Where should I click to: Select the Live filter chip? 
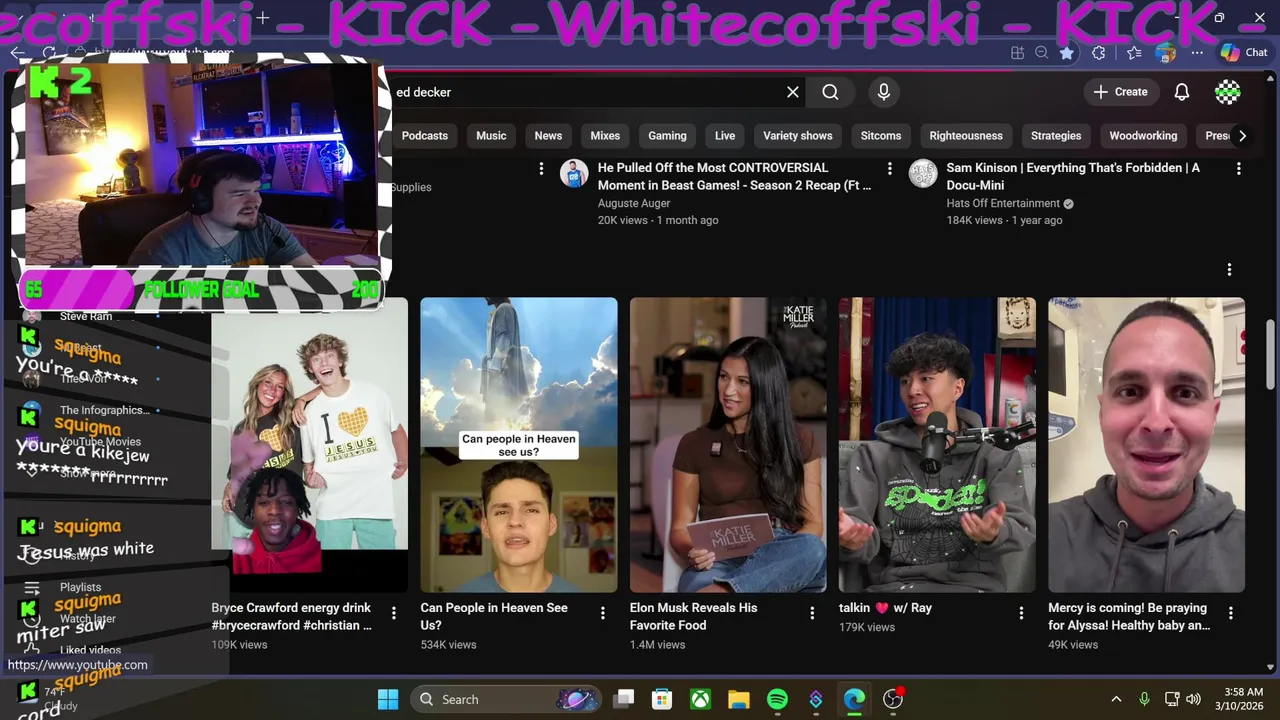pyautogui.click(x=725, y=136)
